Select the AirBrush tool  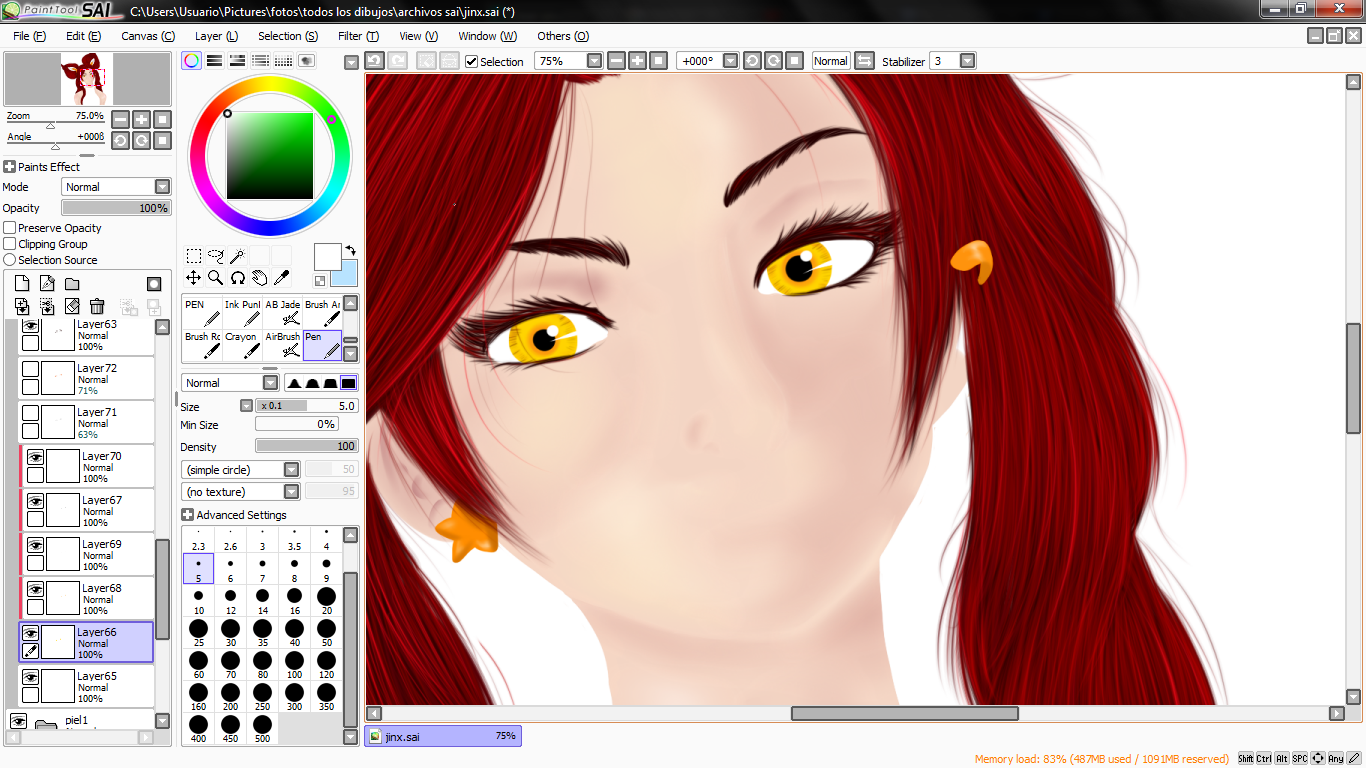pyautogui.click(x=282, y=345)
